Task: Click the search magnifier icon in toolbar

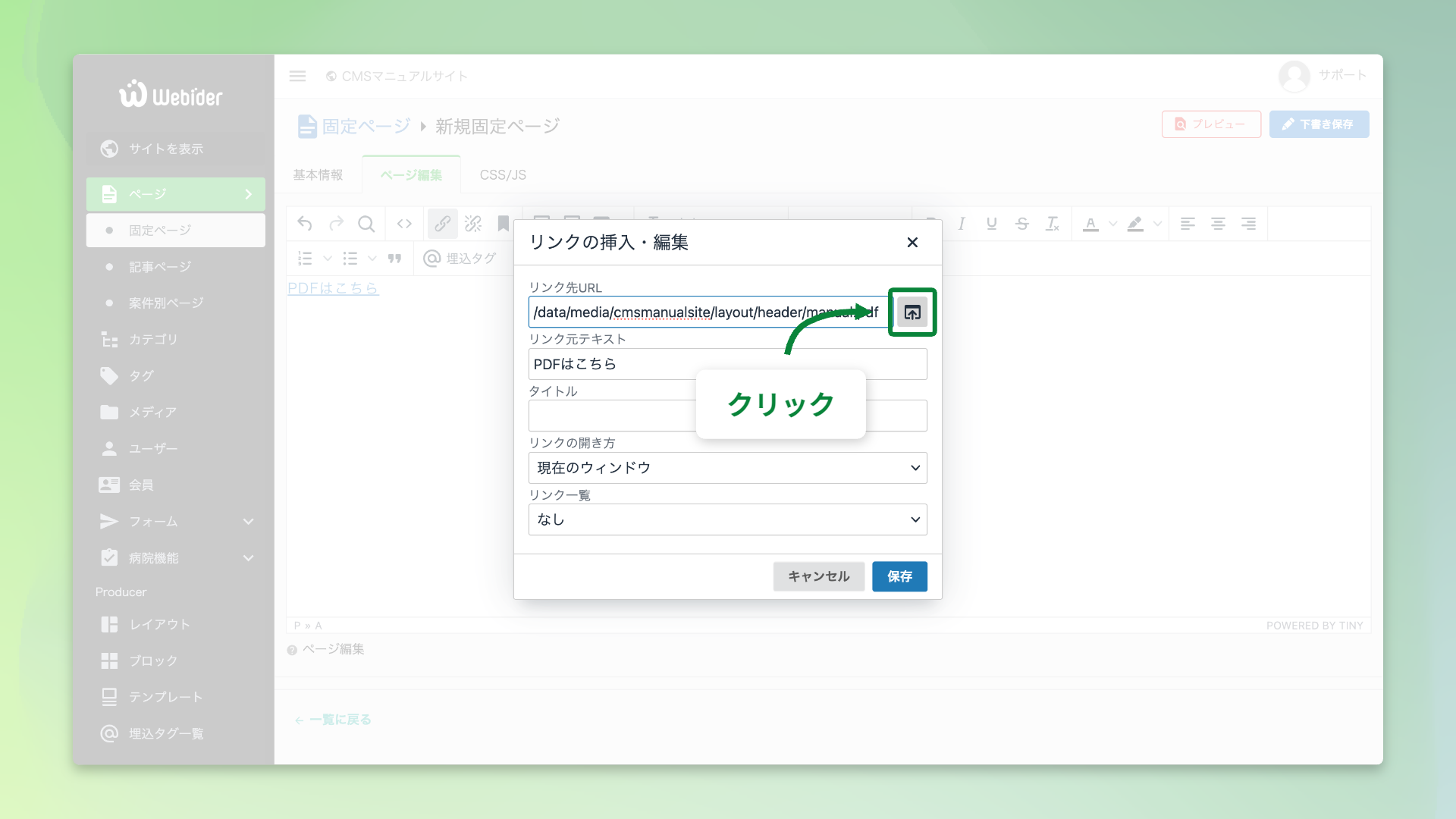Action: coord(366,224)
